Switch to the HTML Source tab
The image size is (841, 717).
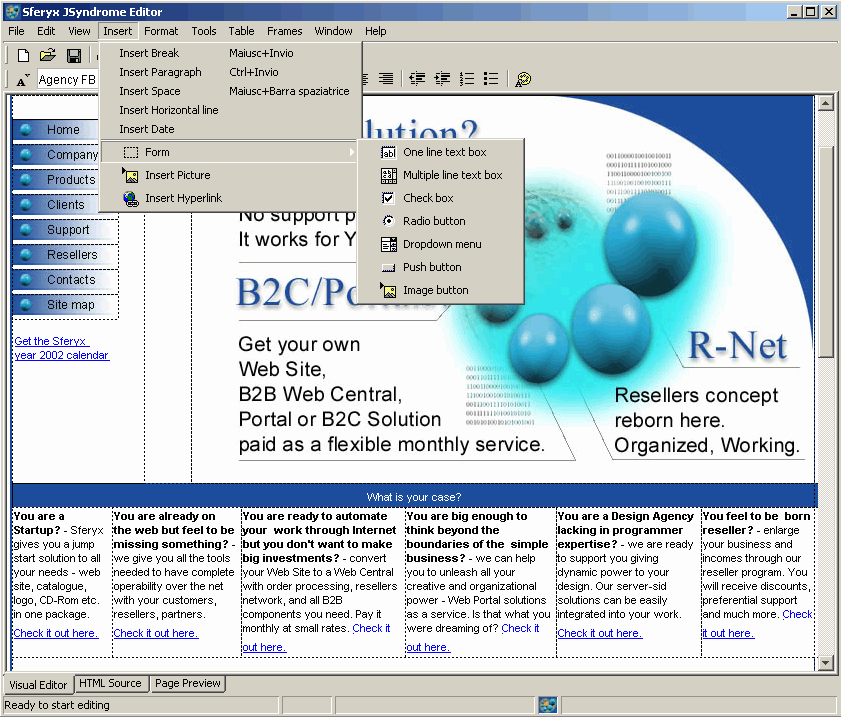point(110,683)
